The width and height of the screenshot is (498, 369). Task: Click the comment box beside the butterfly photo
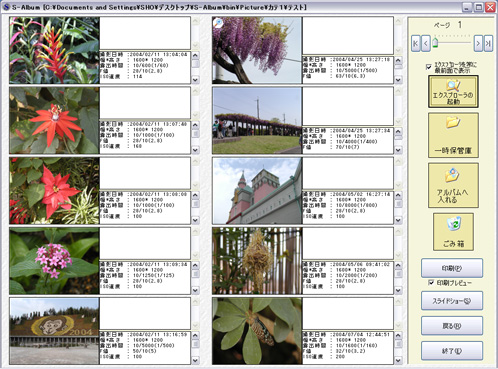pos(348,314)
